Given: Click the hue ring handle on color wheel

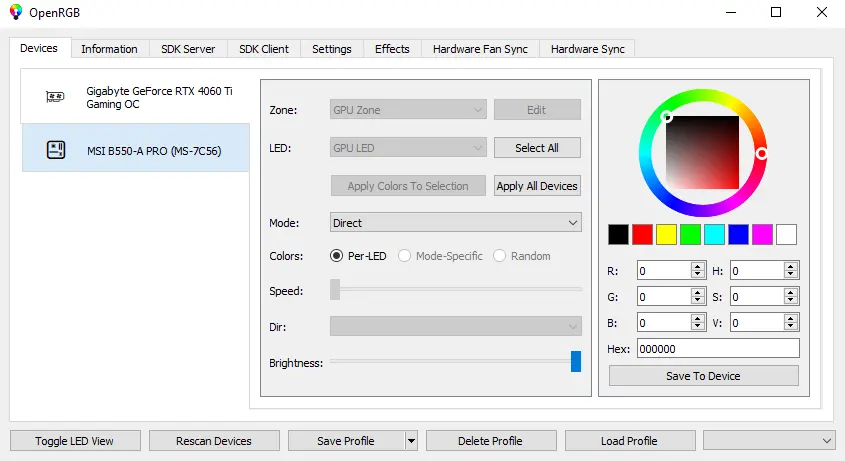Looking at the screenshot, I should tap(761, 154).
